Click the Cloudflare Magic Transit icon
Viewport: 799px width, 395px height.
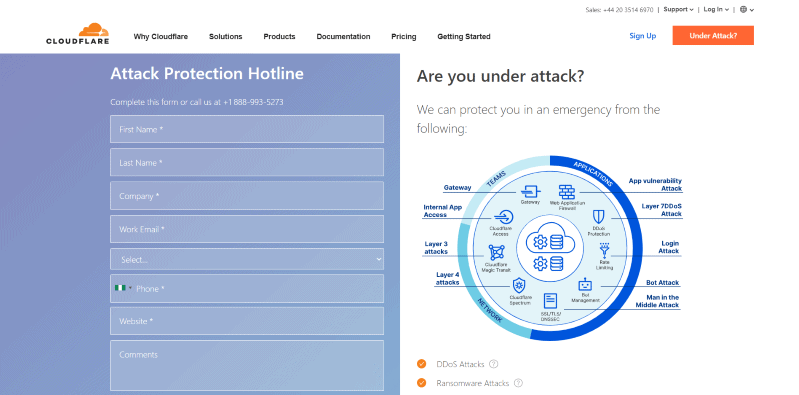pyautogui.click(x=496, y=252)
